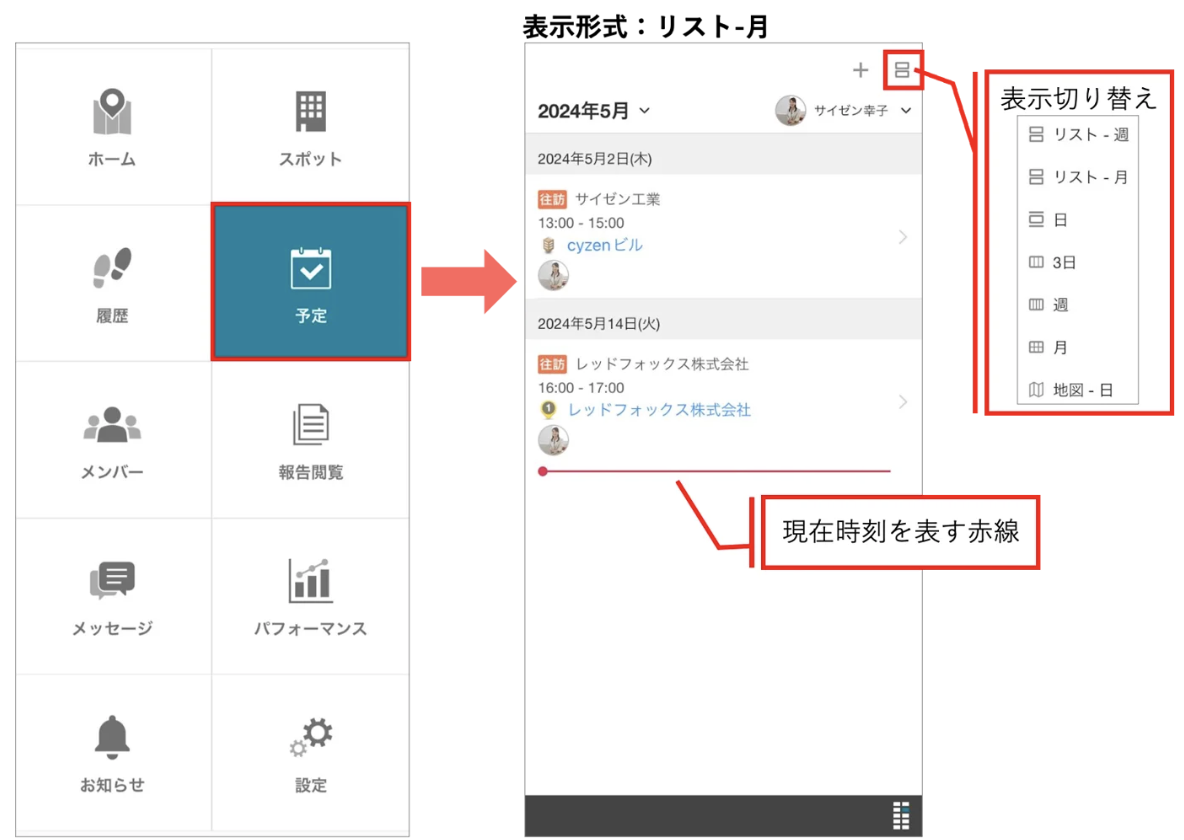
Task: Open サイゼン工業 entry via right chevron
Action: pos(903,237)
